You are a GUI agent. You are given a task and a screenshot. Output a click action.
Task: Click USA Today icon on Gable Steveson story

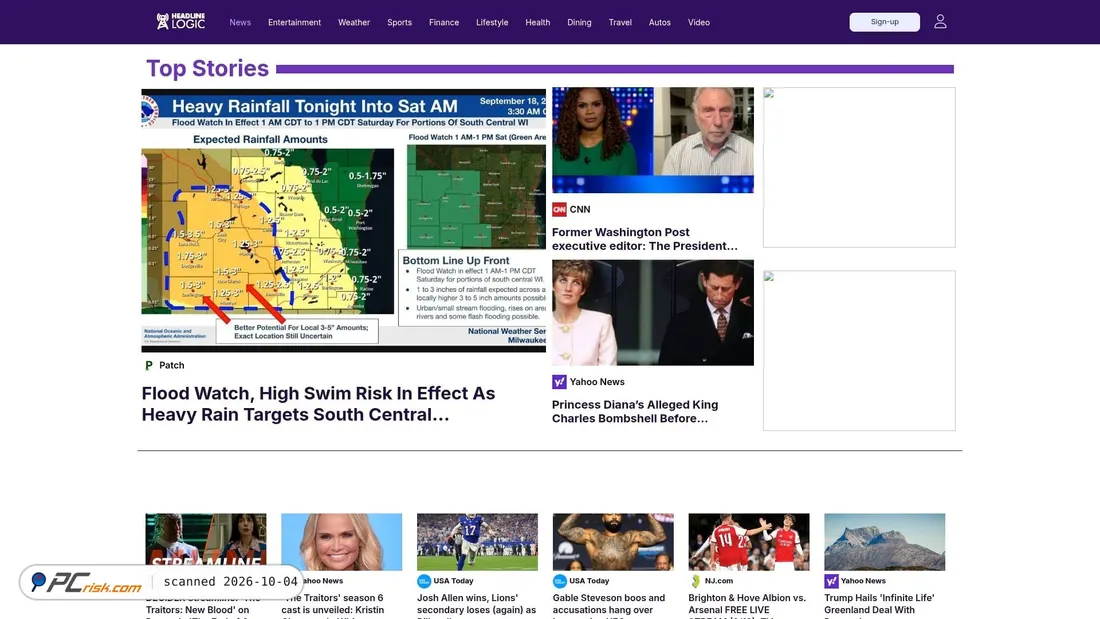[559, 581]
